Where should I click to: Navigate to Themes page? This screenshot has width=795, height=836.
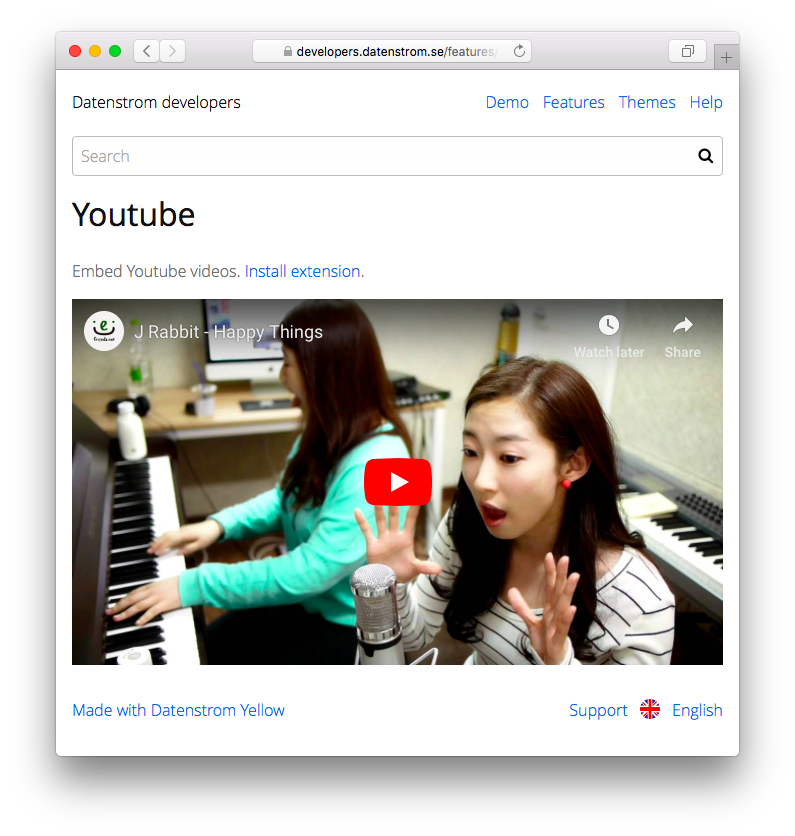pyautogui.click(x=647, y=102)
